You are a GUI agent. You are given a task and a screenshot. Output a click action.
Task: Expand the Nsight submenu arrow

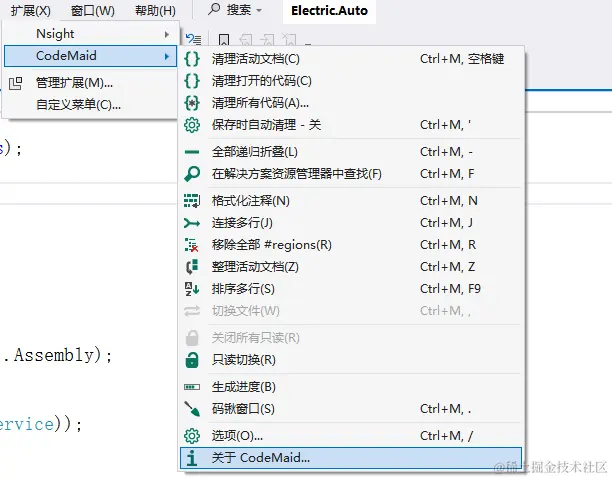pos(167,34)
